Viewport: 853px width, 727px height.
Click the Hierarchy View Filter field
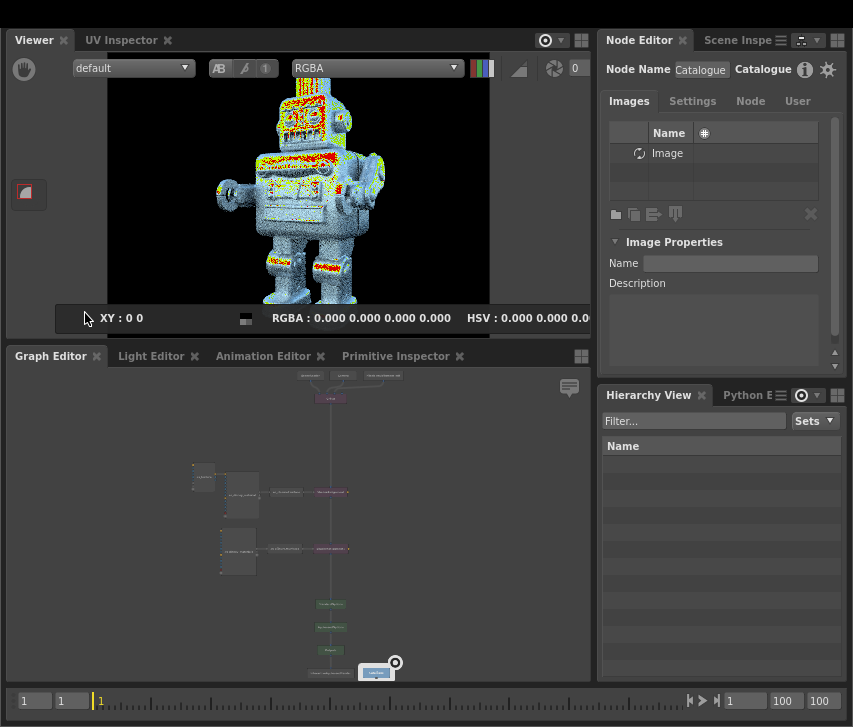(694, 421)
